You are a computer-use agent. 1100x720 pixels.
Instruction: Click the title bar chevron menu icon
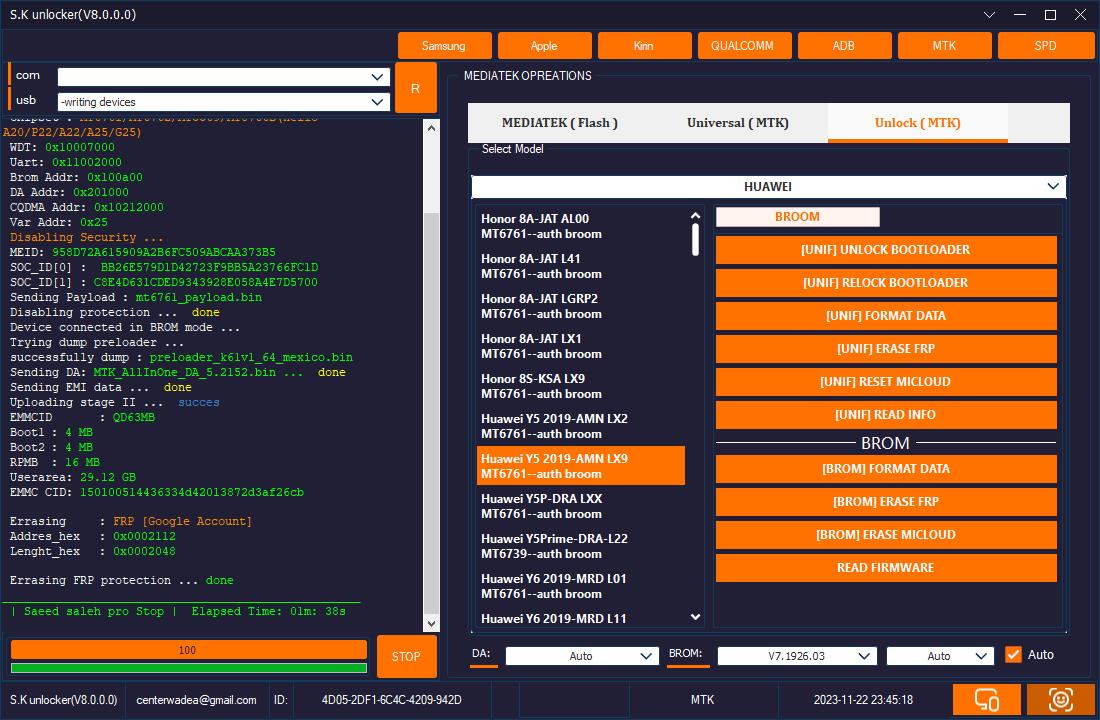[989, 15]
